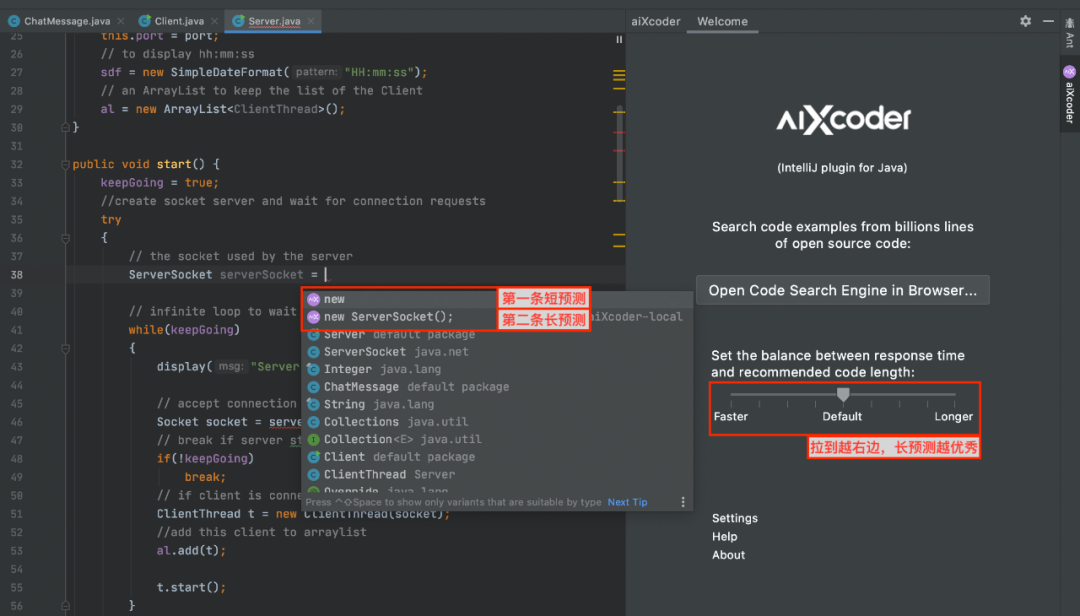Open the Help link
The height and width of the screenshot is (616, 1080).
725,537
